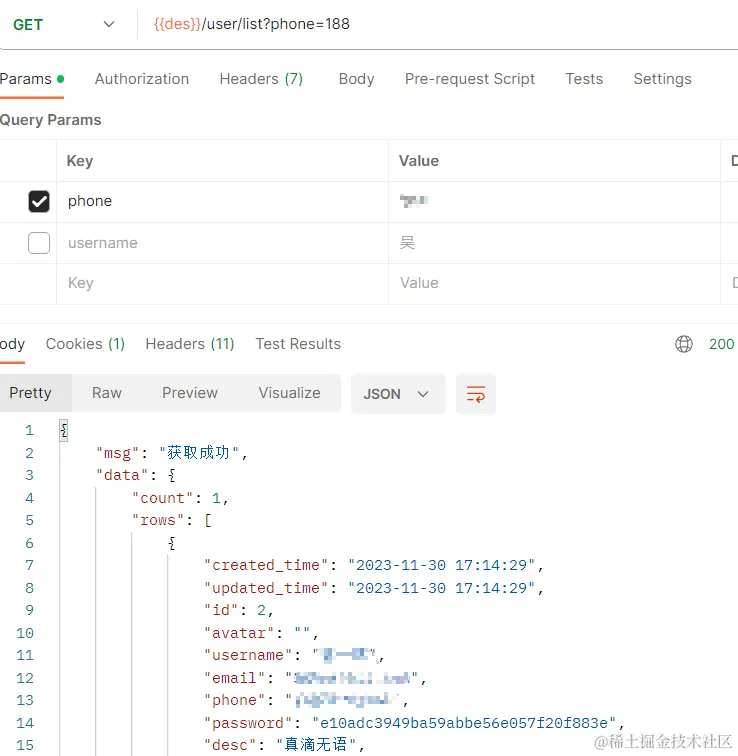
Task: Switch to the Params tab
Action: pyautogui.click(x=32, y=79)
